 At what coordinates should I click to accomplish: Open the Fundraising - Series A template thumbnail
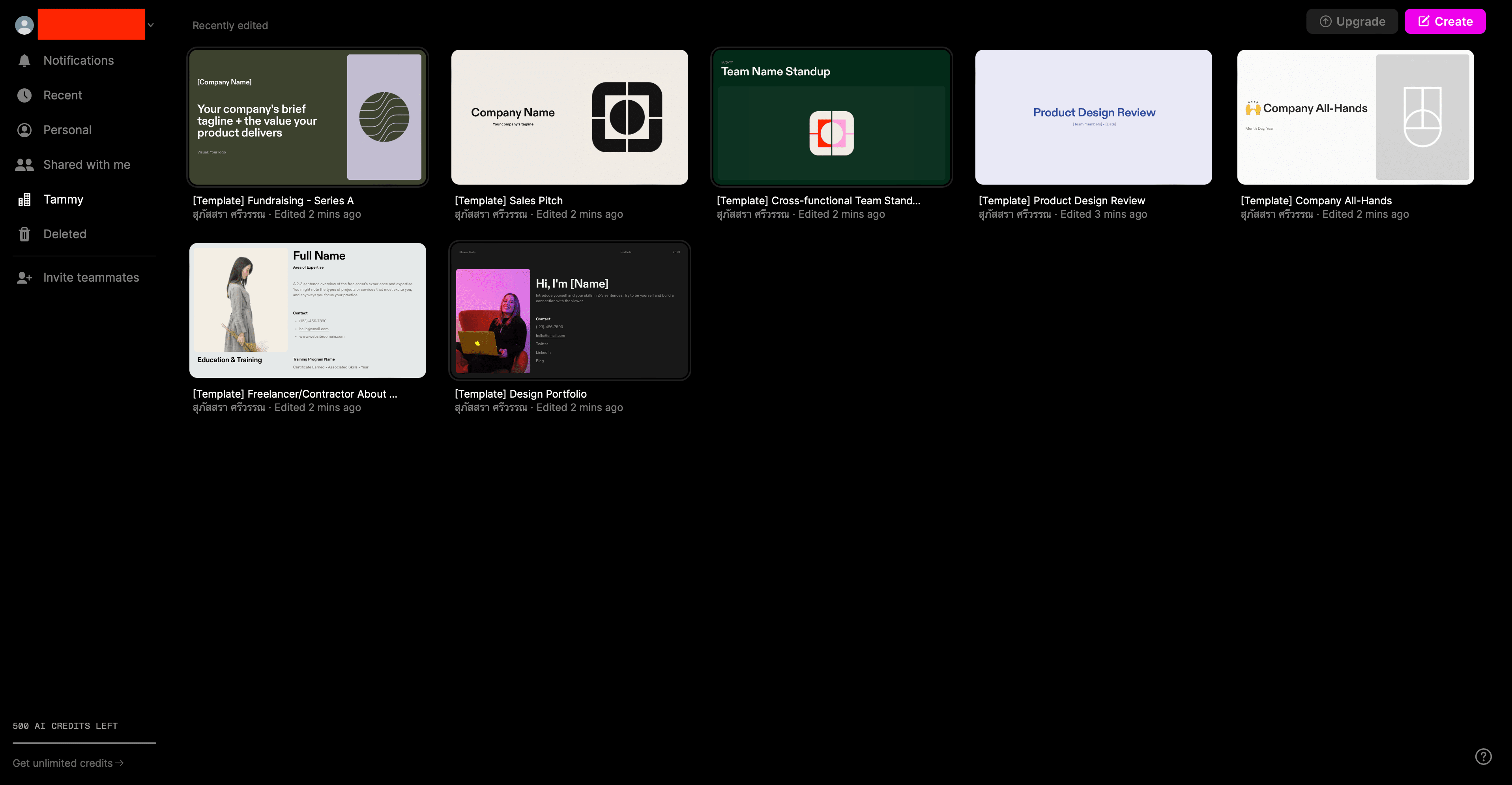click(307, 117)
